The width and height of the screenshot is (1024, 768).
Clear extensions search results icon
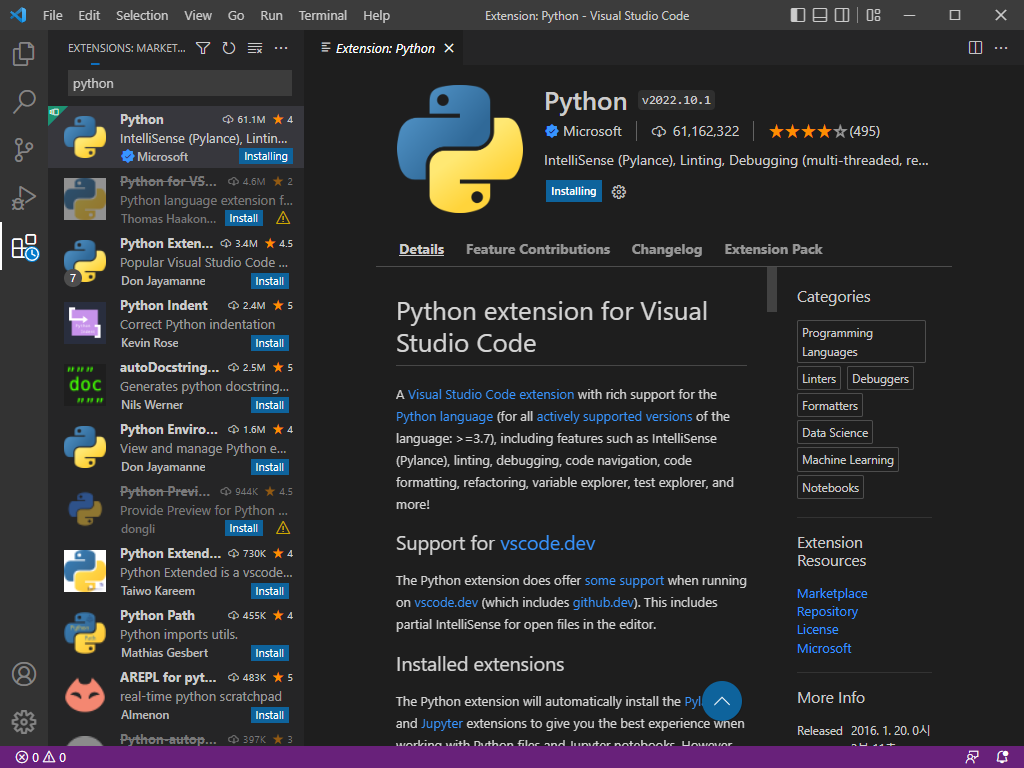coord(255,48)
